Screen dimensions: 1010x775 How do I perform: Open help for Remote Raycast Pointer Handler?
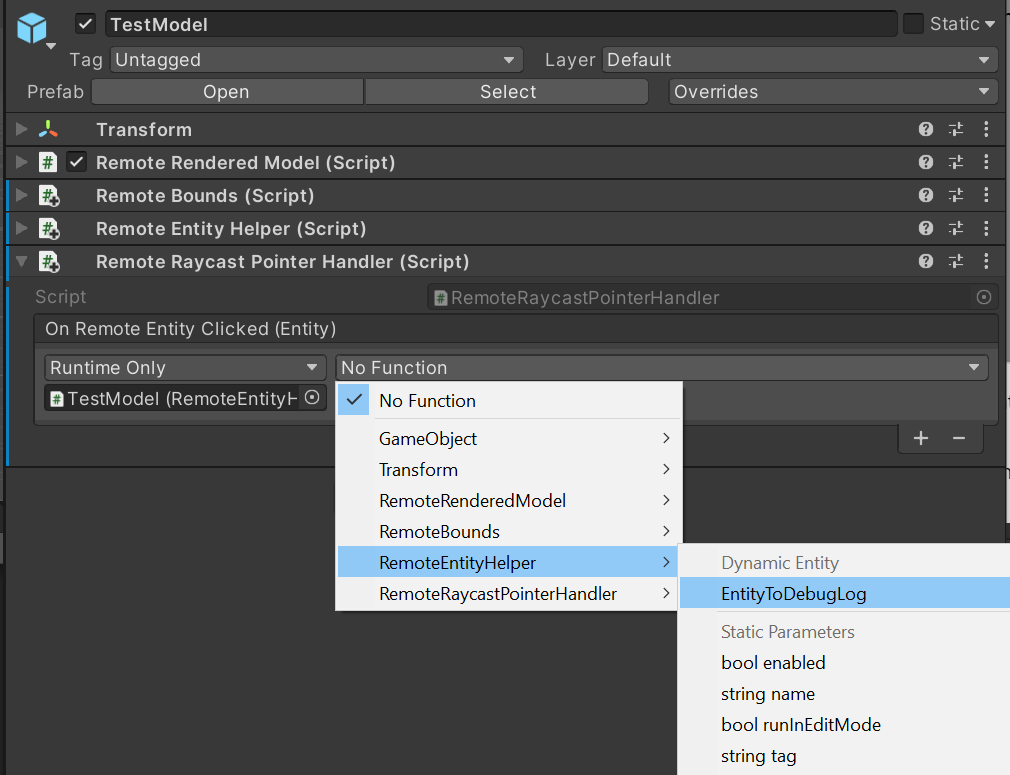(x=926, y=261)
